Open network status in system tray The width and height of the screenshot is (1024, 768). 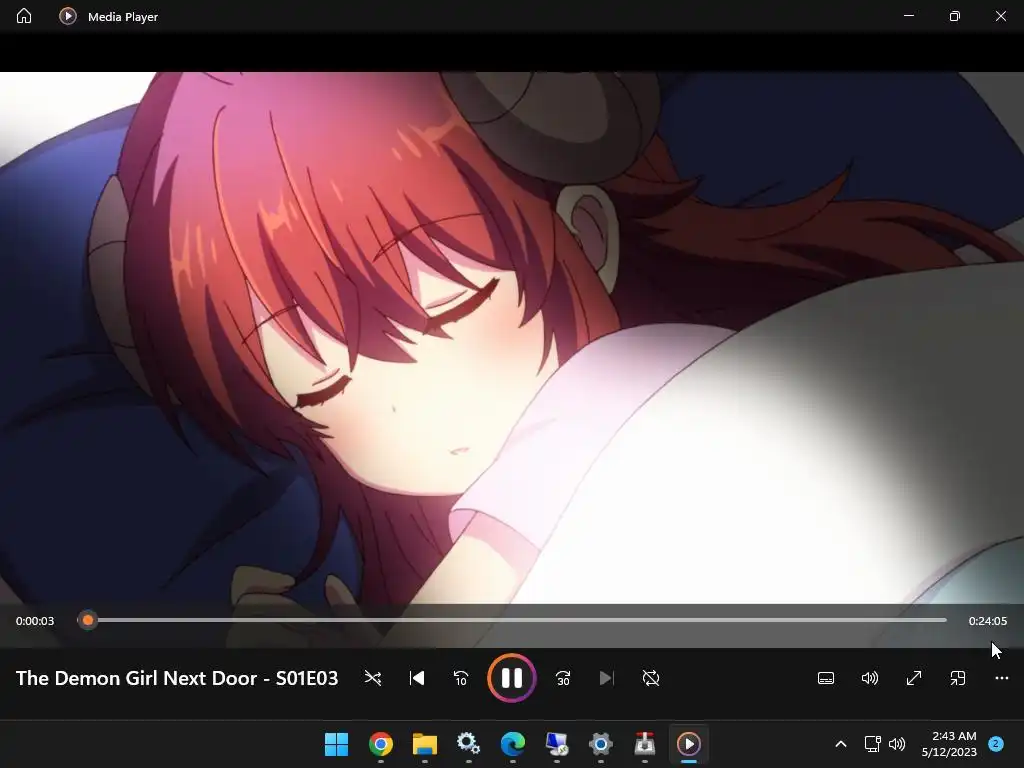click(872, 744)
